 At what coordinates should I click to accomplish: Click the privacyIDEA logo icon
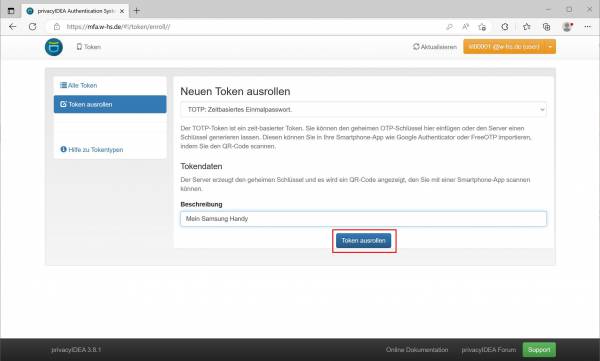click(x=54, y=47)
